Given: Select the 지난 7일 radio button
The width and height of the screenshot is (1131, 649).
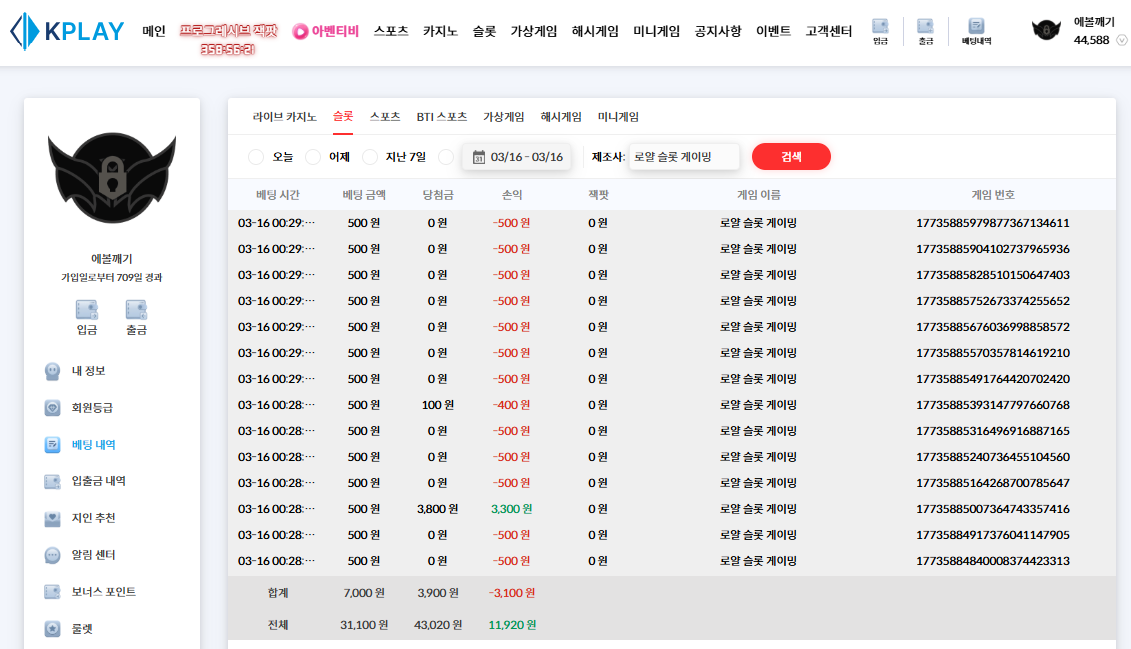Looking at the screenshot, I should point(370,157).
